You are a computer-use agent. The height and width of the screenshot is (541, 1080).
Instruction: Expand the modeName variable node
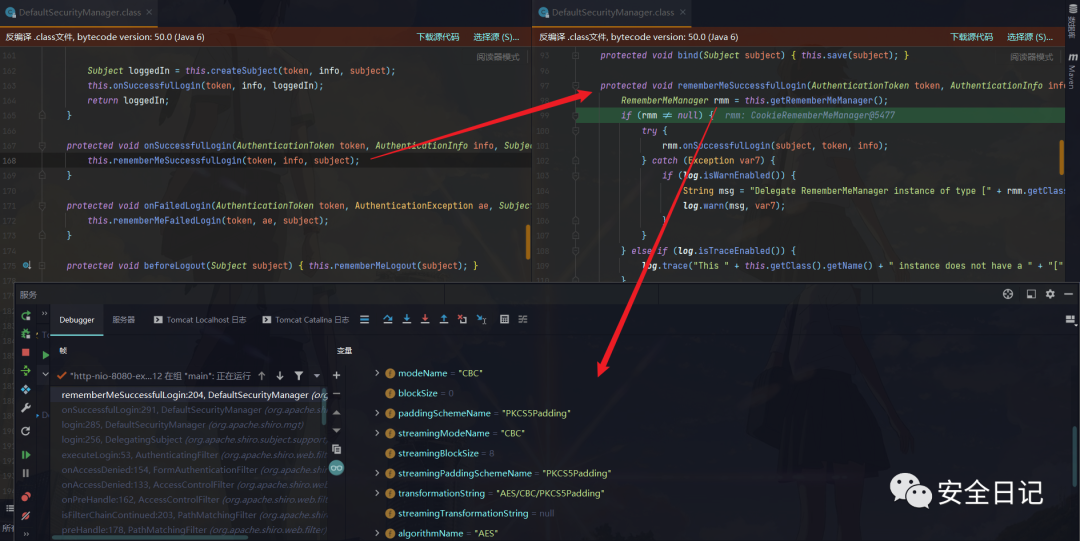tap(377, 373)
